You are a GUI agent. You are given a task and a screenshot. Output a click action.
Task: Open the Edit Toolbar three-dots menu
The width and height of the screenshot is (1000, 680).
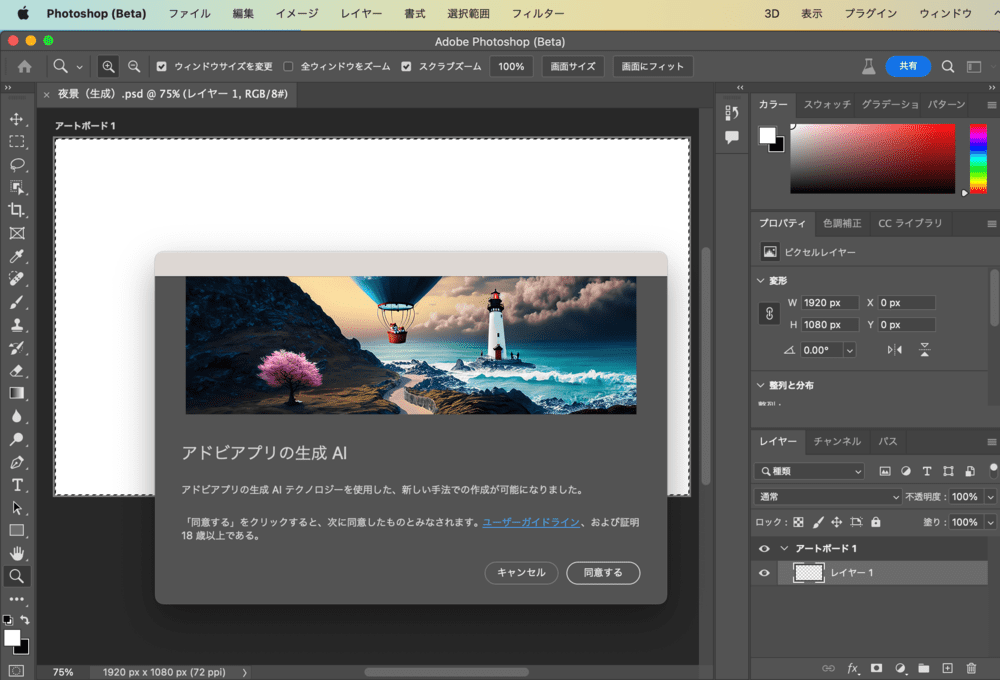(17, 599)
